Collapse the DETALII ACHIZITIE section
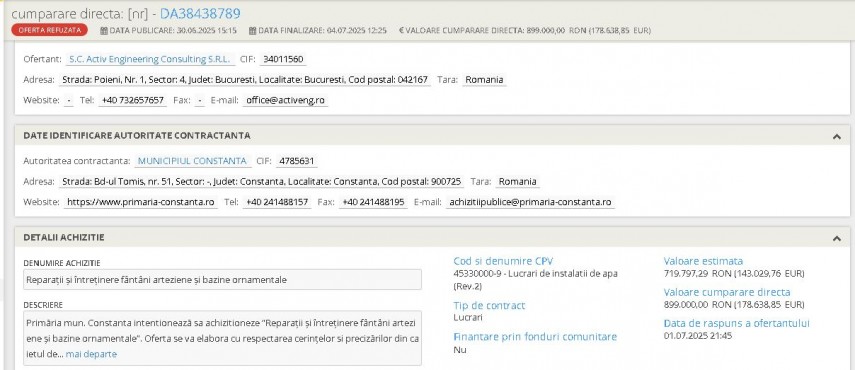Viewport: 855px width, 370px height. pyautogui.click(x=836, y=238)
